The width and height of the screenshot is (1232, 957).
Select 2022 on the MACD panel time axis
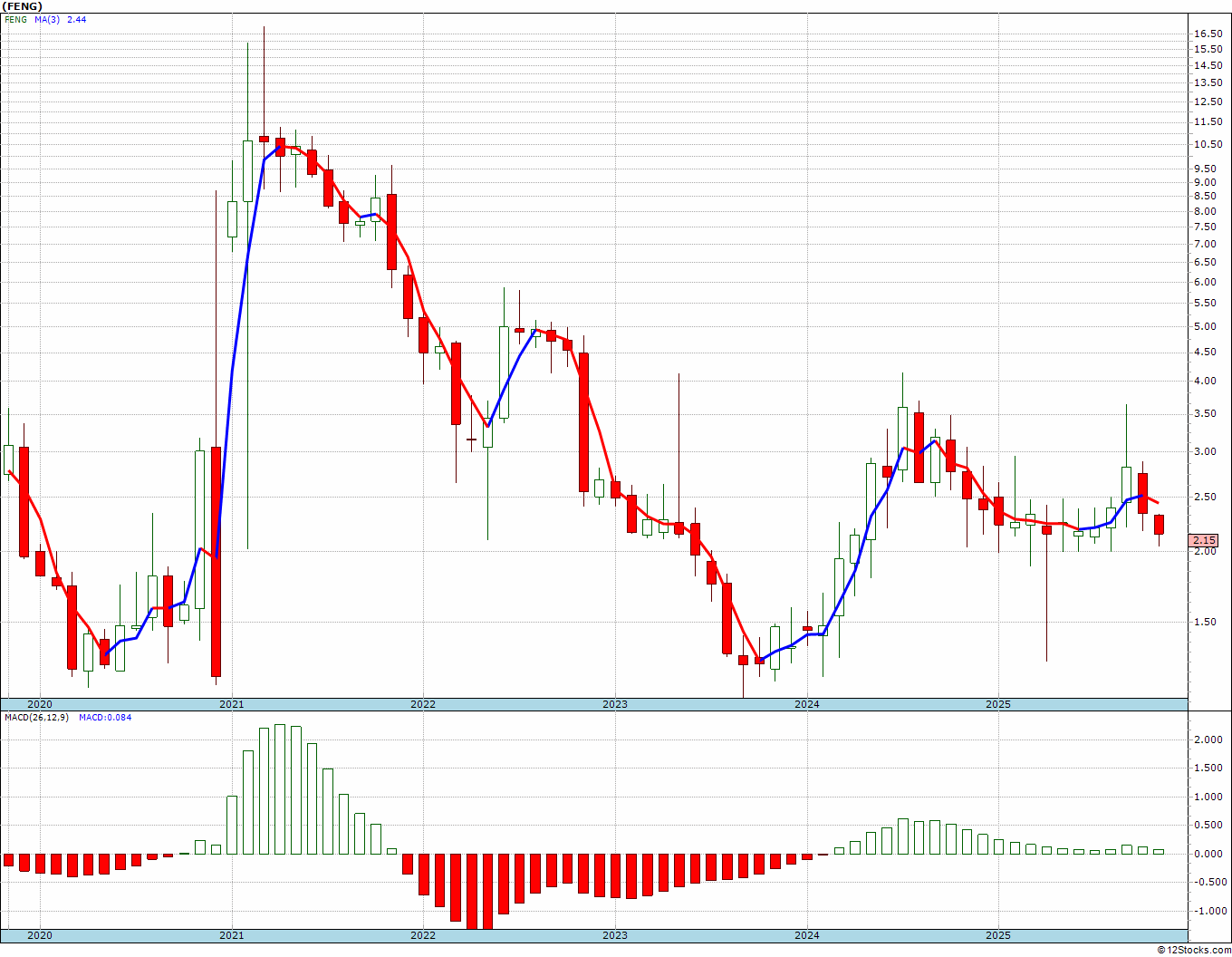coord(423,935)
